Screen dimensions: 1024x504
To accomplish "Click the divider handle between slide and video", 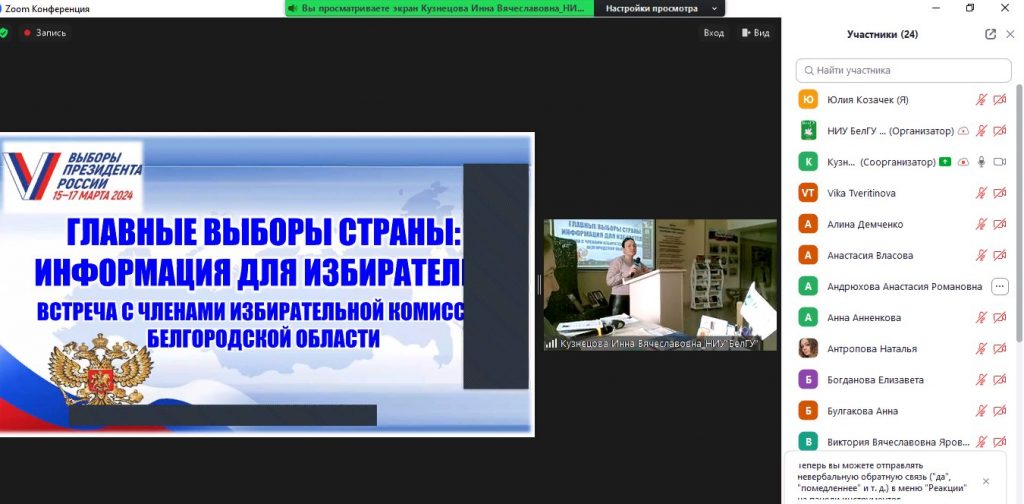I will pyautogui.click(x=539, y=285).
